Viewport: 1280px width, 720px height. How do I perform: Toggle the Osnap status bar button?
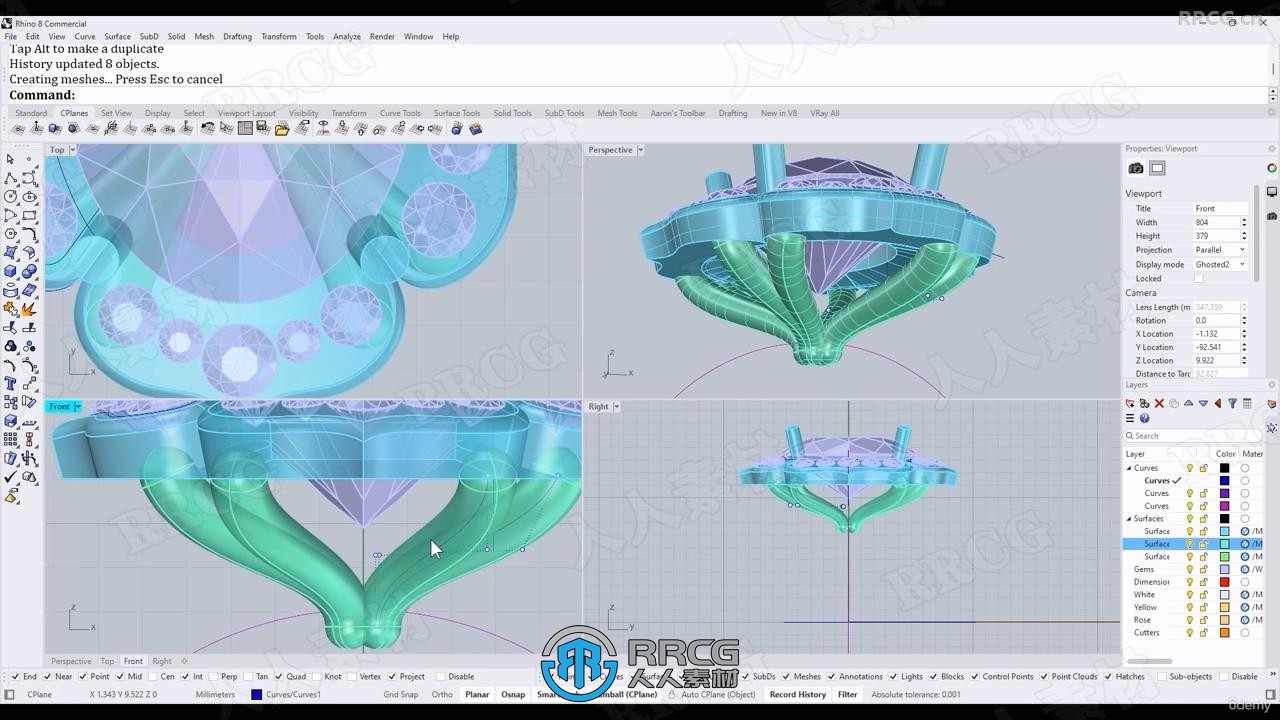click(x=513, y=694)
